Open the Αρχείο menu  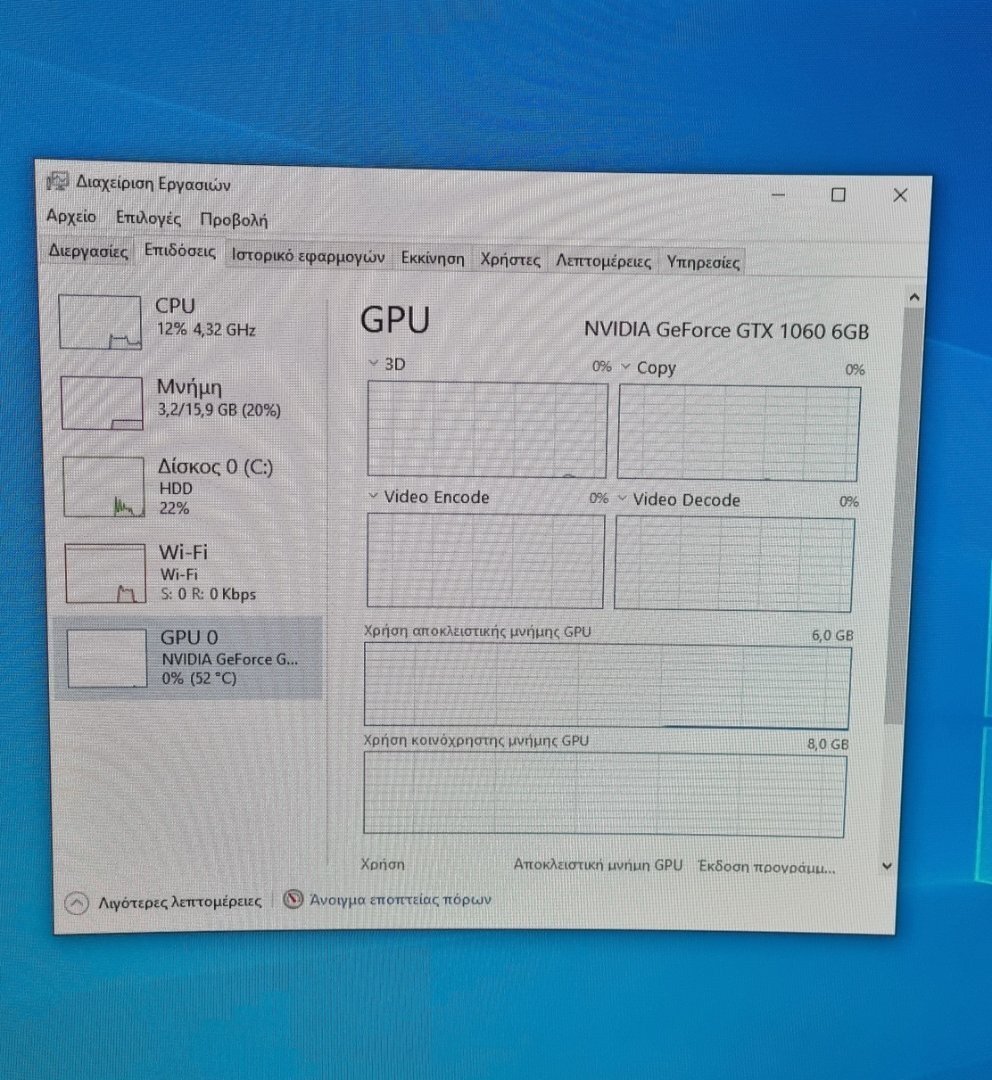pos(71,216)
